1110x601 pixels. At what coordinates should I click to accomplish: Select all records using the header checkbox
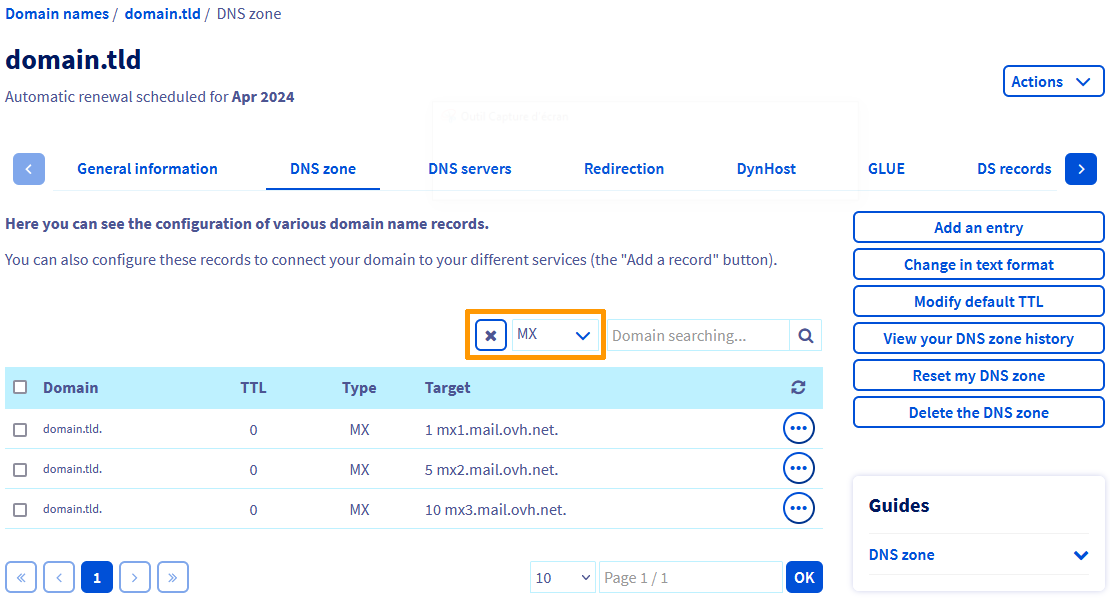point(21,387)
